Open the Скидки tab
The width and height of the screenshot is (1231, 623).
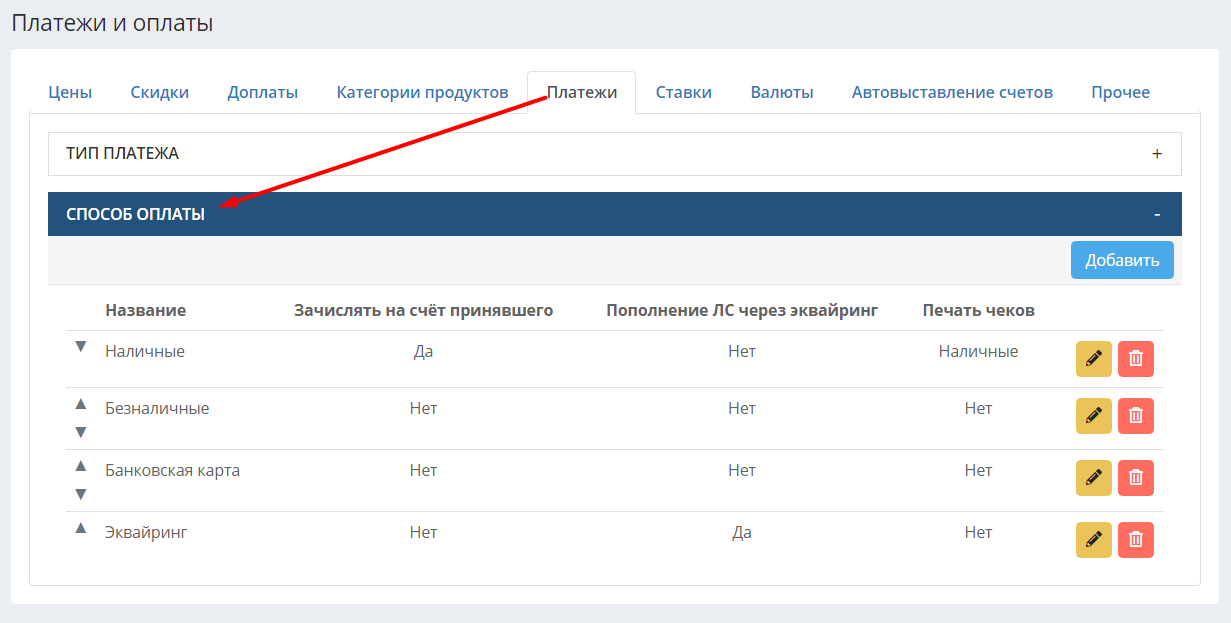click(x=160, y=92)
